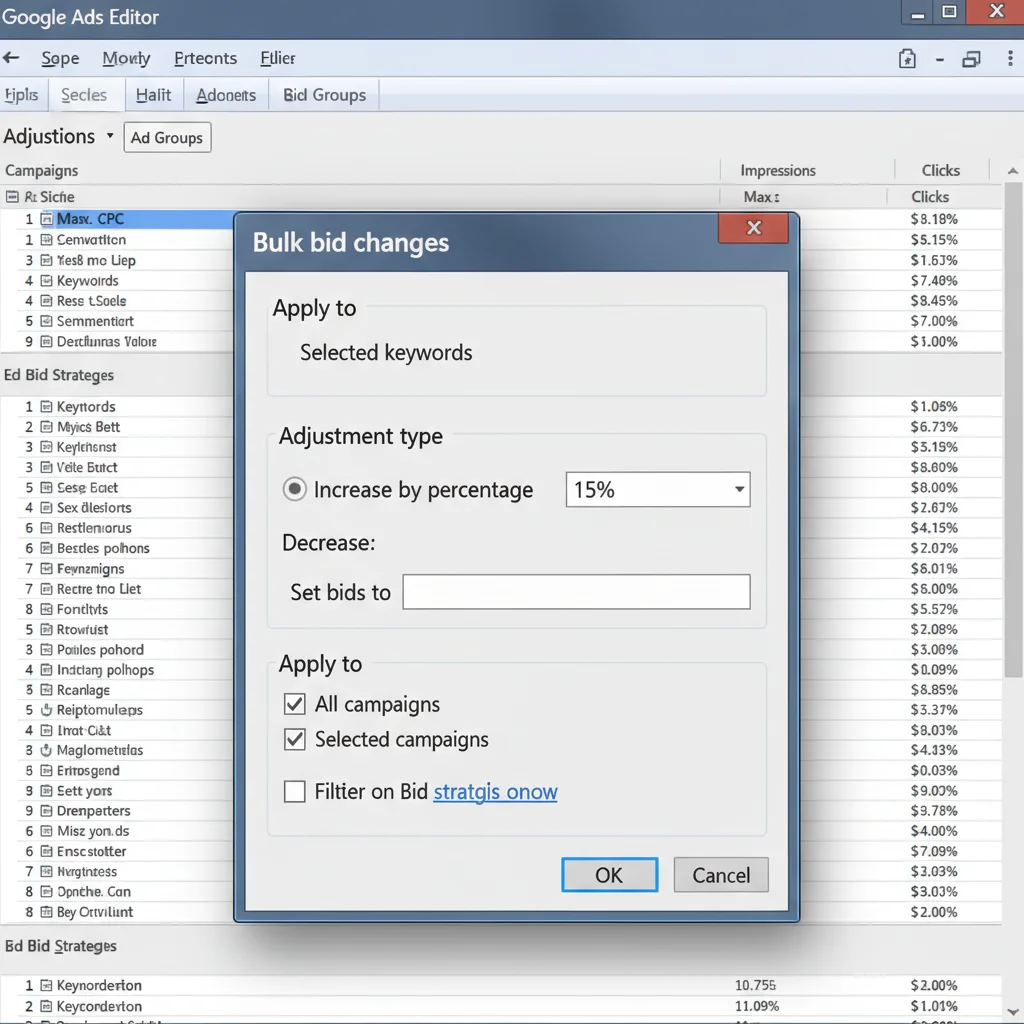Open the Eliier menu
This screenshot has height=1024, width=1024.
278,59
